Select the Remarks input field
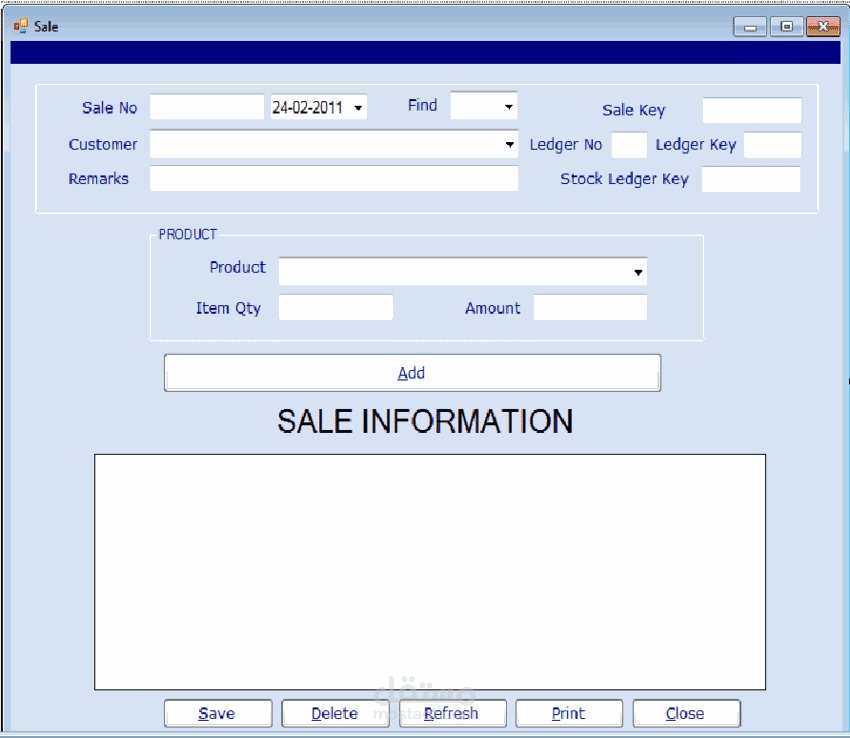 click(334, 178)
